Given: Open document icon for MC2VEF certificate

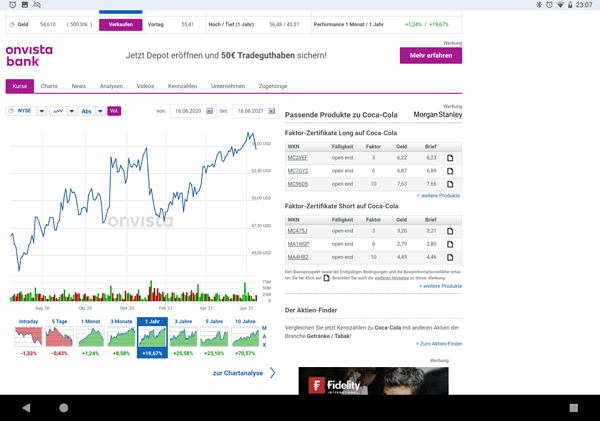Looking at the screenshot, I should click(x=449, y=158).
